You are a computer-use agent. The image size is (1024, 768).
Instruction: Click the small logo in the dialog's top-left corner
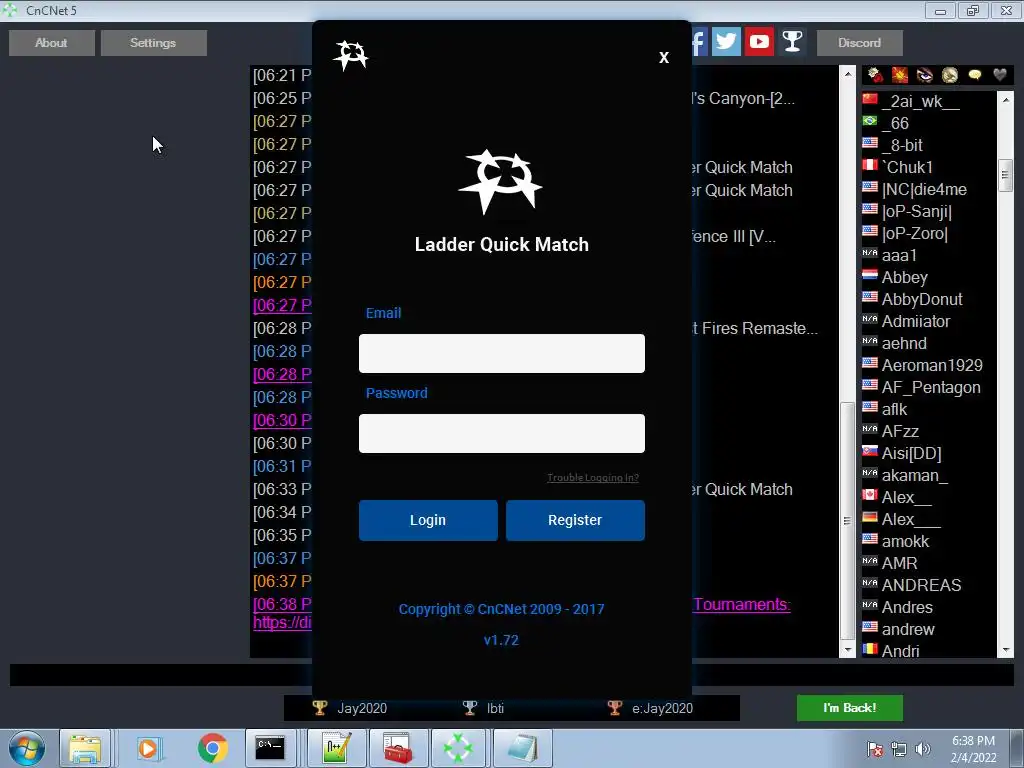point(351,56)
